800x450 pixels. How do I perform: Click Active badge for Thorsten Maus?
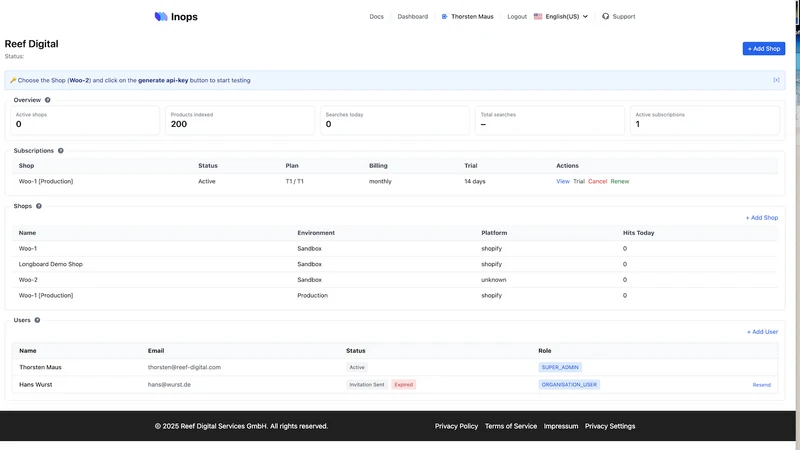(357, 367)
